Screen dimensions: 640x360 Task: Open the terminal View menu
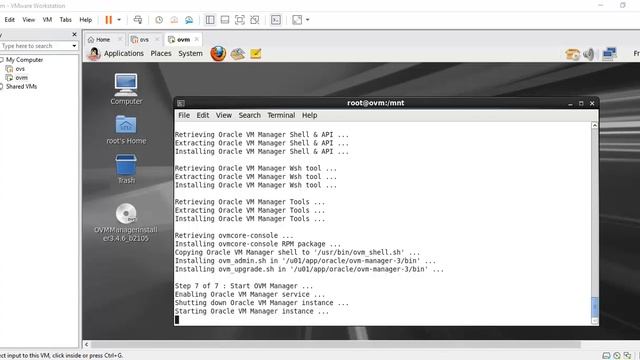pyautogui.click(x=224, y=115)
